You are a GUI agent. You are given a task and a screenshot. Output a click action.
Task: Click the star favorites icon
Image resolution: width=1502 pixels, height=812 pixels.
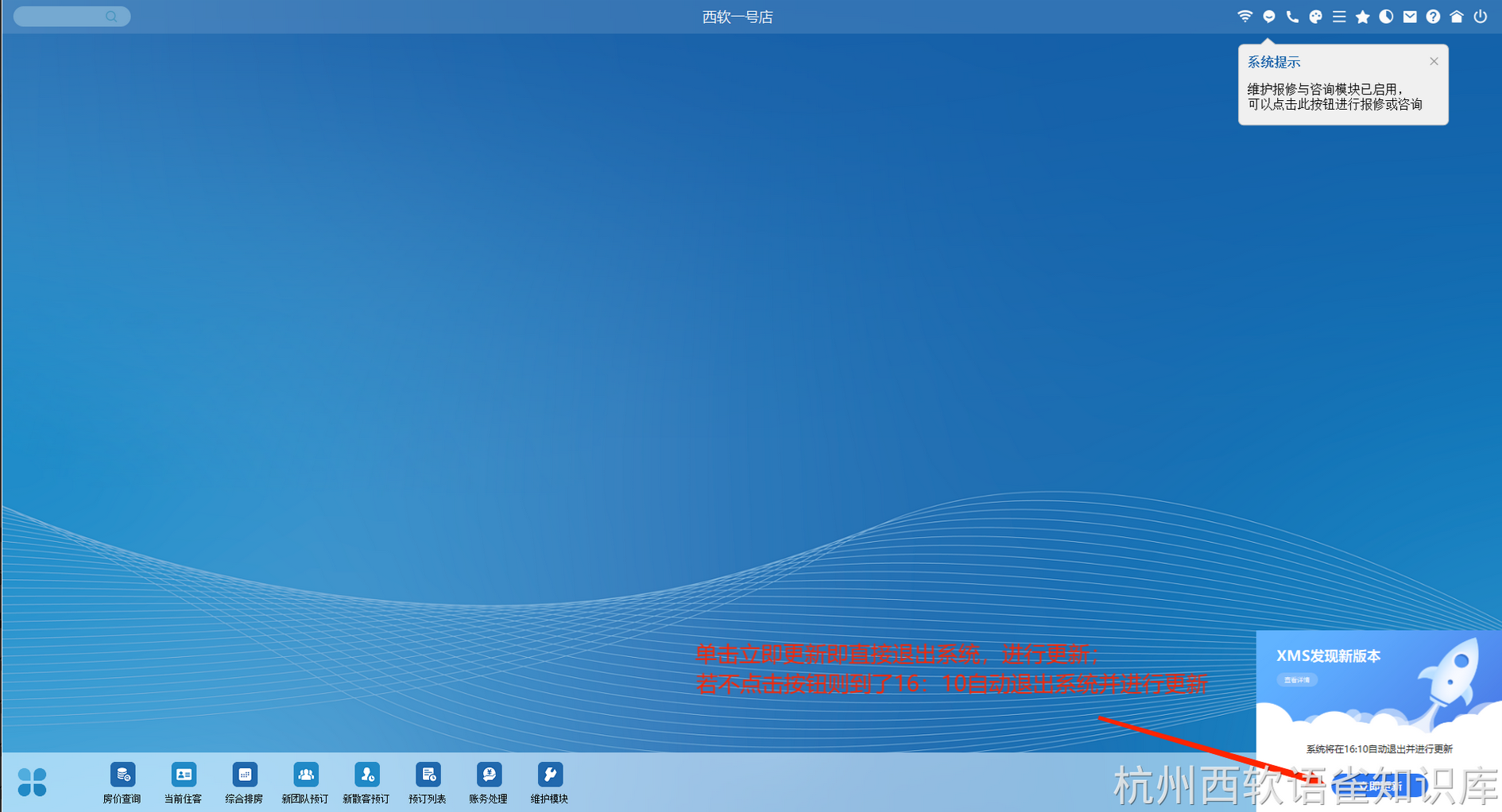[x=1363, y=16]
